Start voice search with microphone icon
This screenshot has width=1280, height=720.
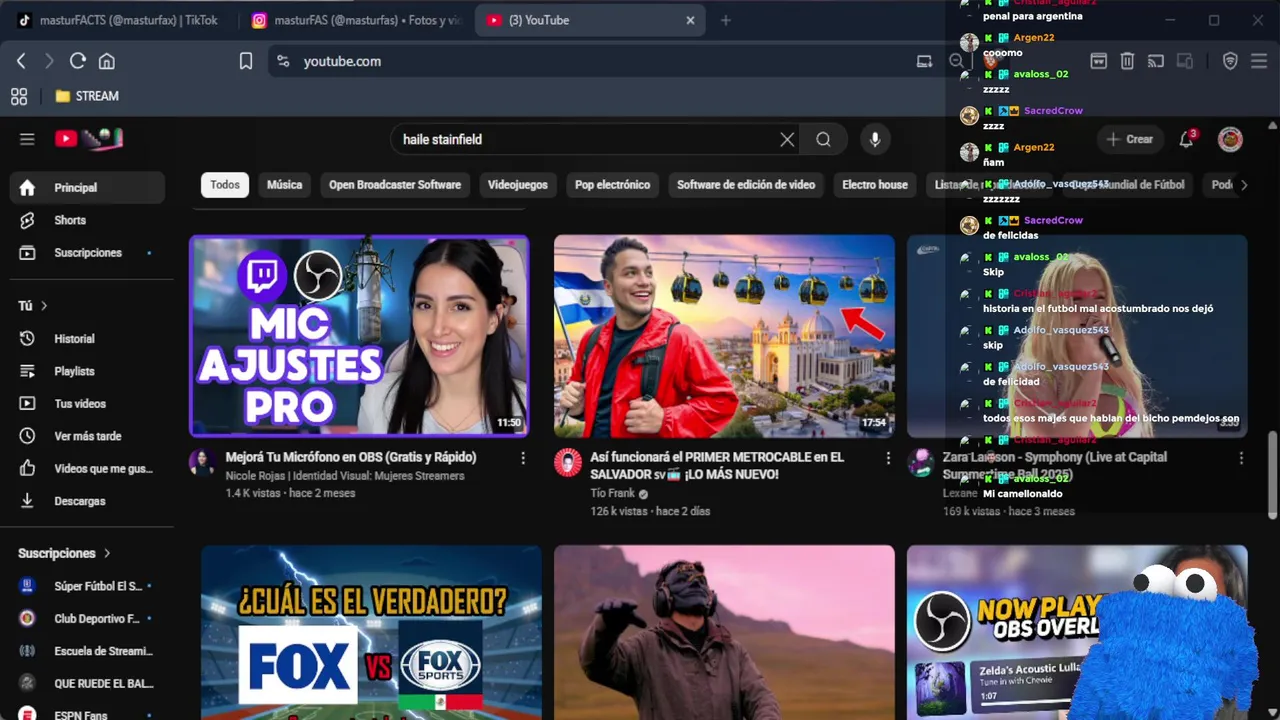pyautogui.click(x=875, y=139)
